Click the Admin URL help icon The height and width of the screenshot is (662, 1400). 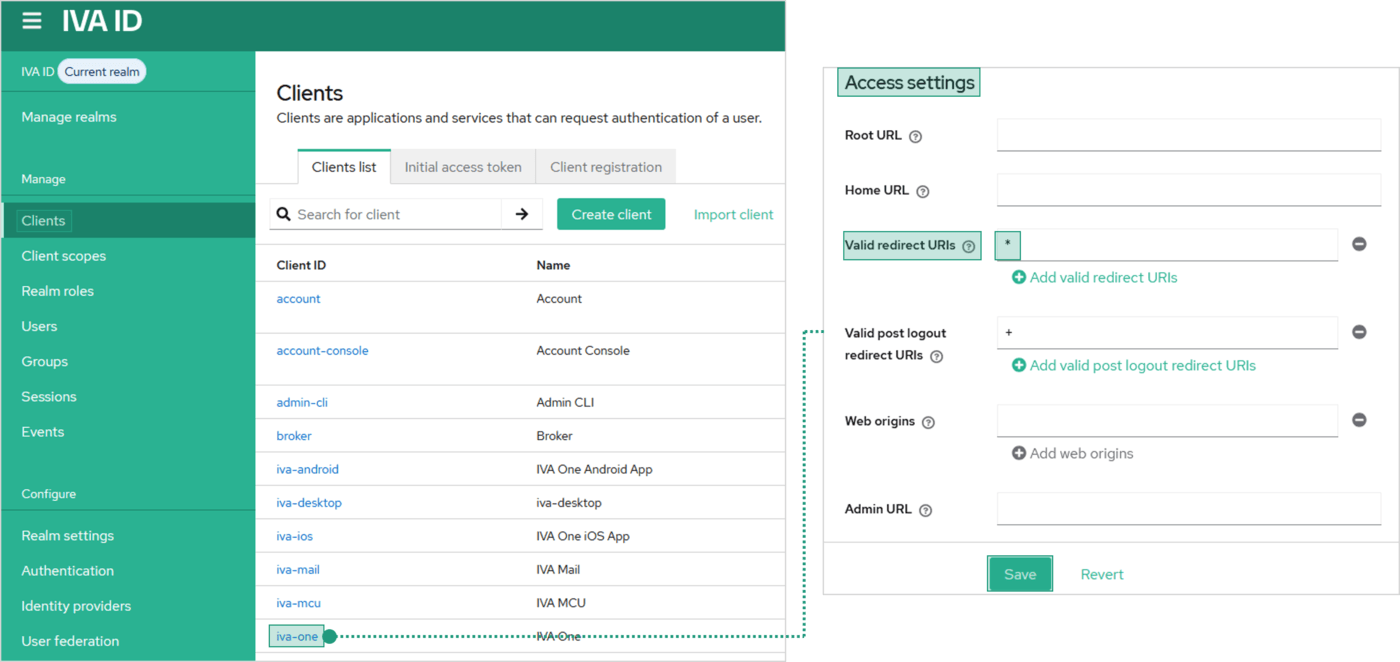pos(925,510)
